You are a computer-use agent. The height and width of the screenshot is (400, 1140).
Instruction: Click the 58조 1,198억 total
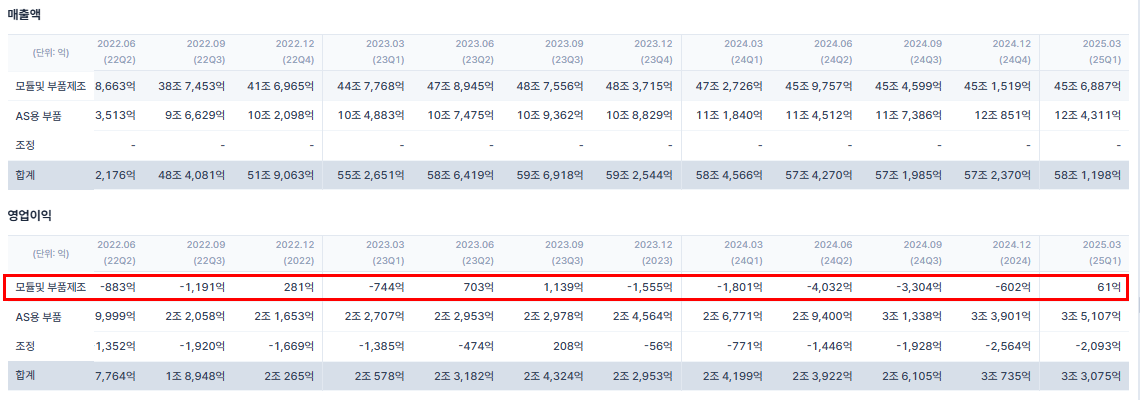coord(1088,175)
